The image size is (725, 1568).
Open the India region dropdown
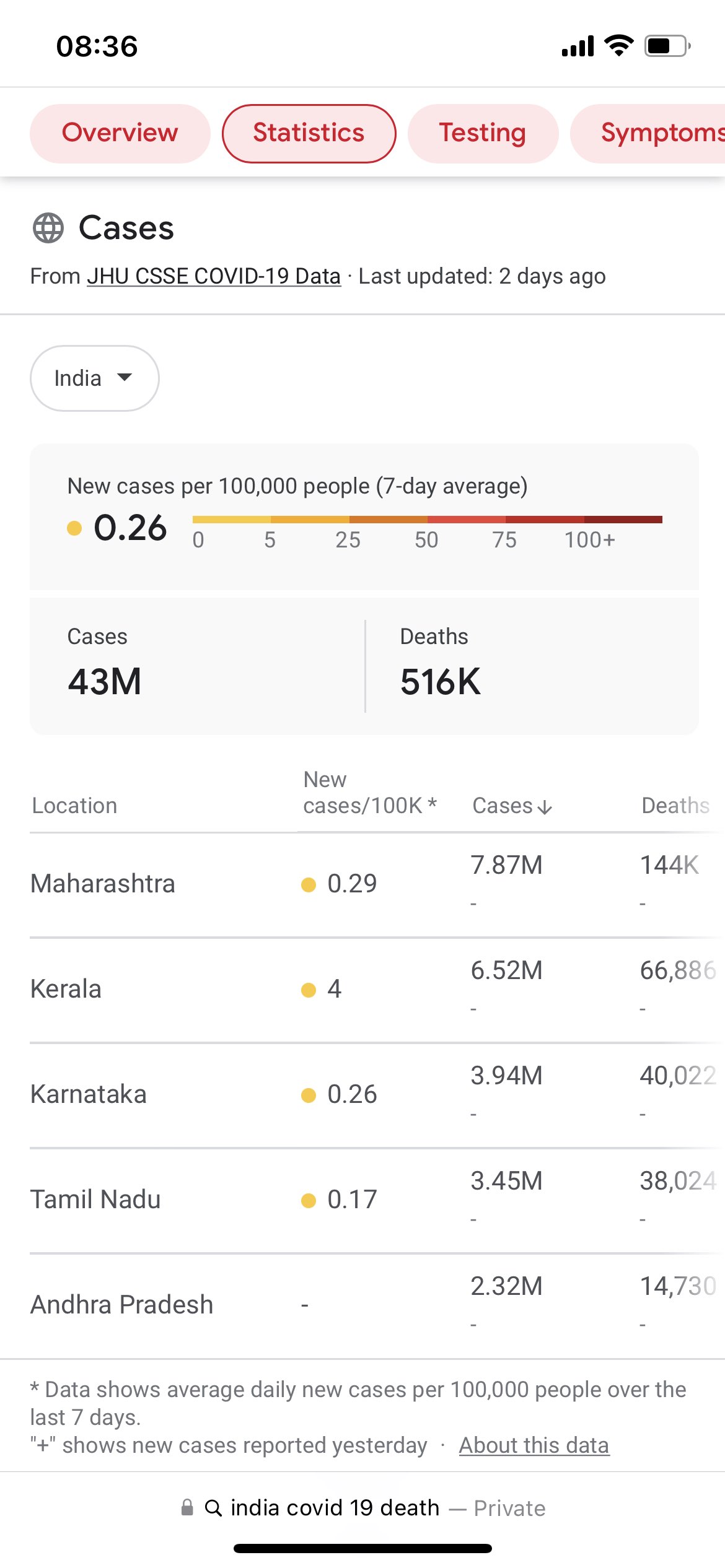tap(94, 378)
